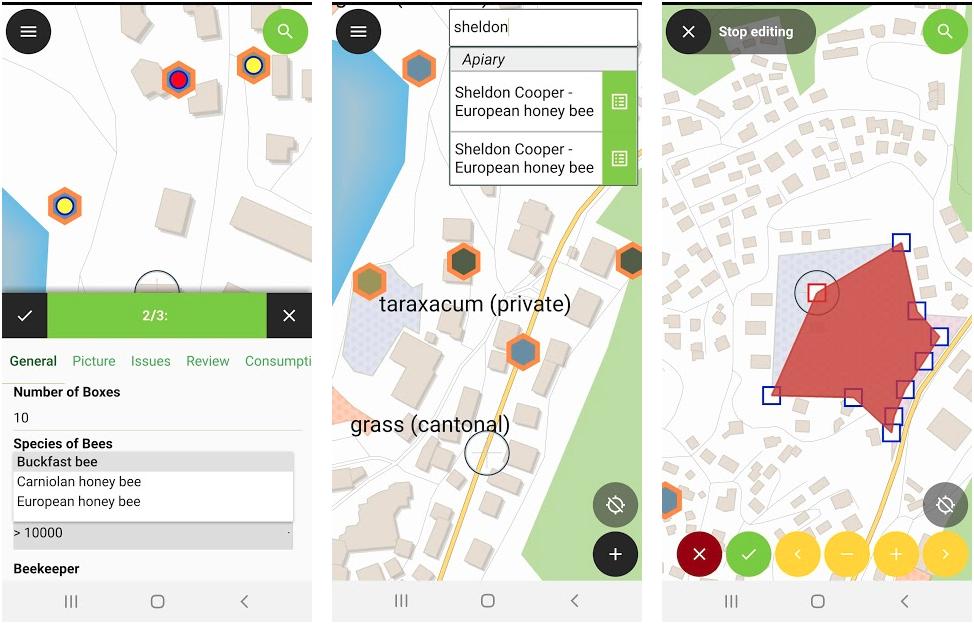
Task: Select the blue apiary marker on the lake
Action: point(419,68)
